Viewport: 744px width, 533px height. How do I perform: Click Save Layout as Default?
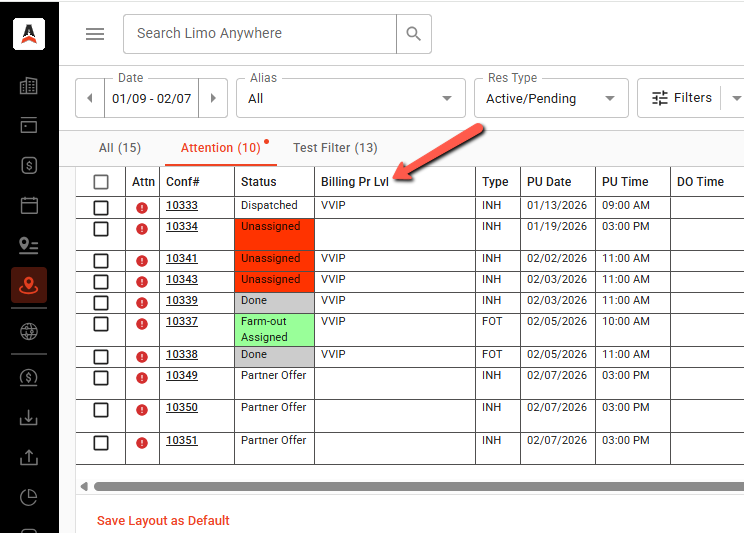(x=163, y=521)
